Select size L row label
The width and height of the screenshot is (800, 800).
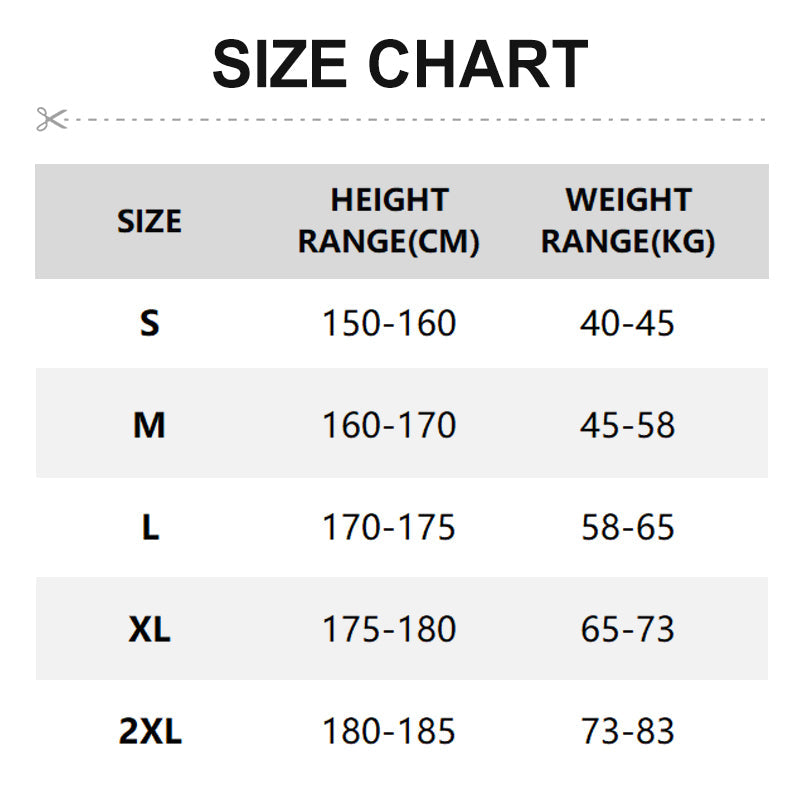[x=149, y=528]
